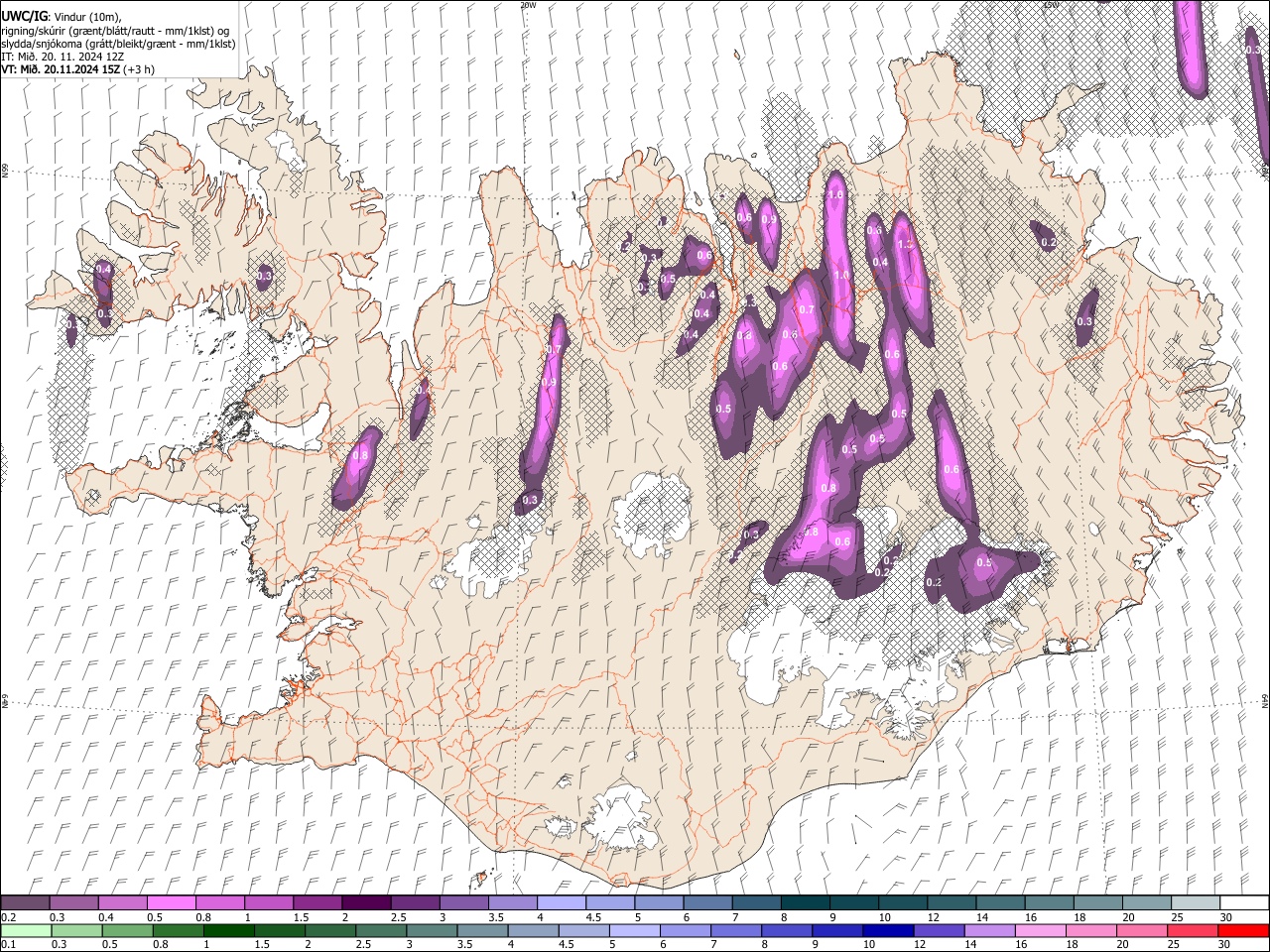The image size is (1270, 952).
Task: Select the 'IT: Mið. 20. 11. 2024 12Z' line
Action: click(x=63, y=57)
